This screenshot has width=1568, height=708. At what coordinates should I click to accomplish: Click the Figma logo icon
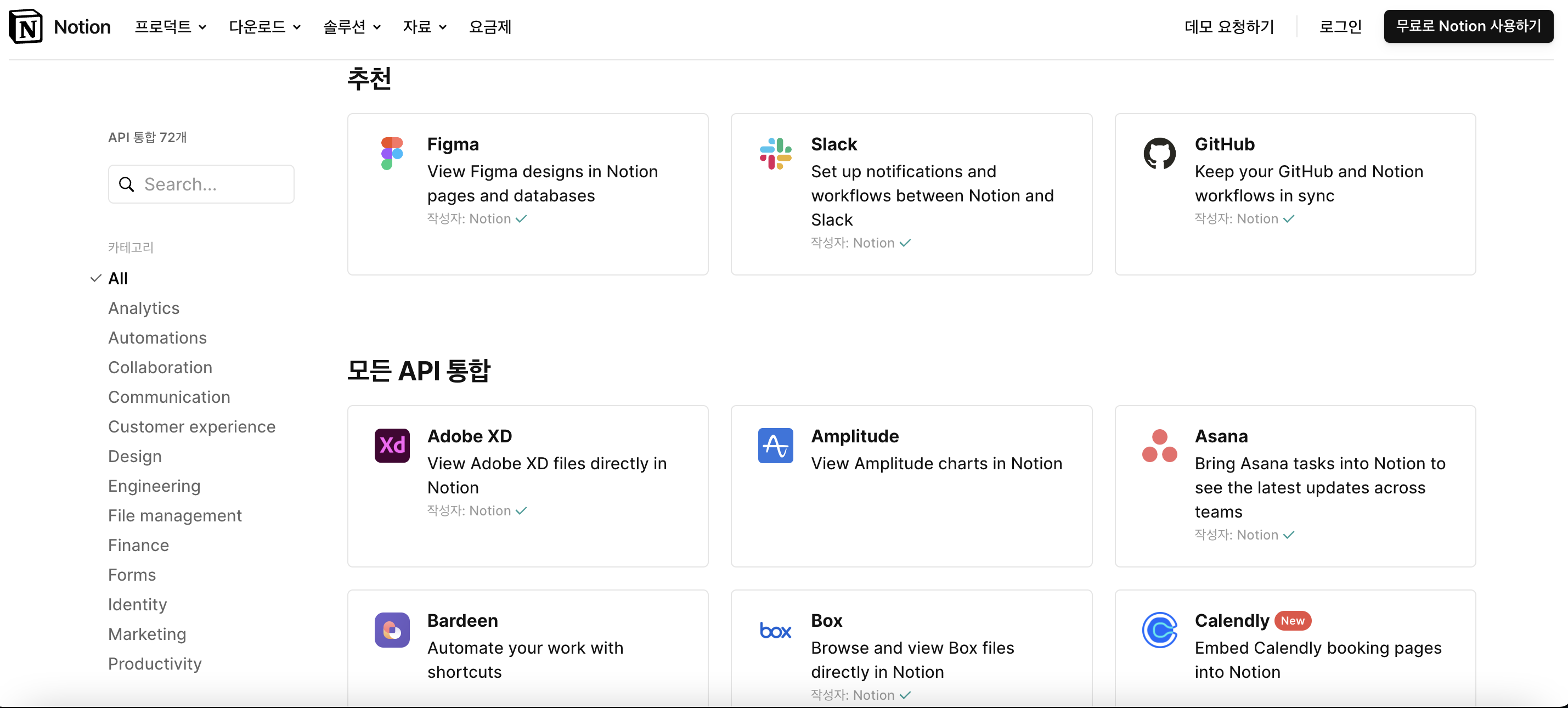tap(392, 154)
